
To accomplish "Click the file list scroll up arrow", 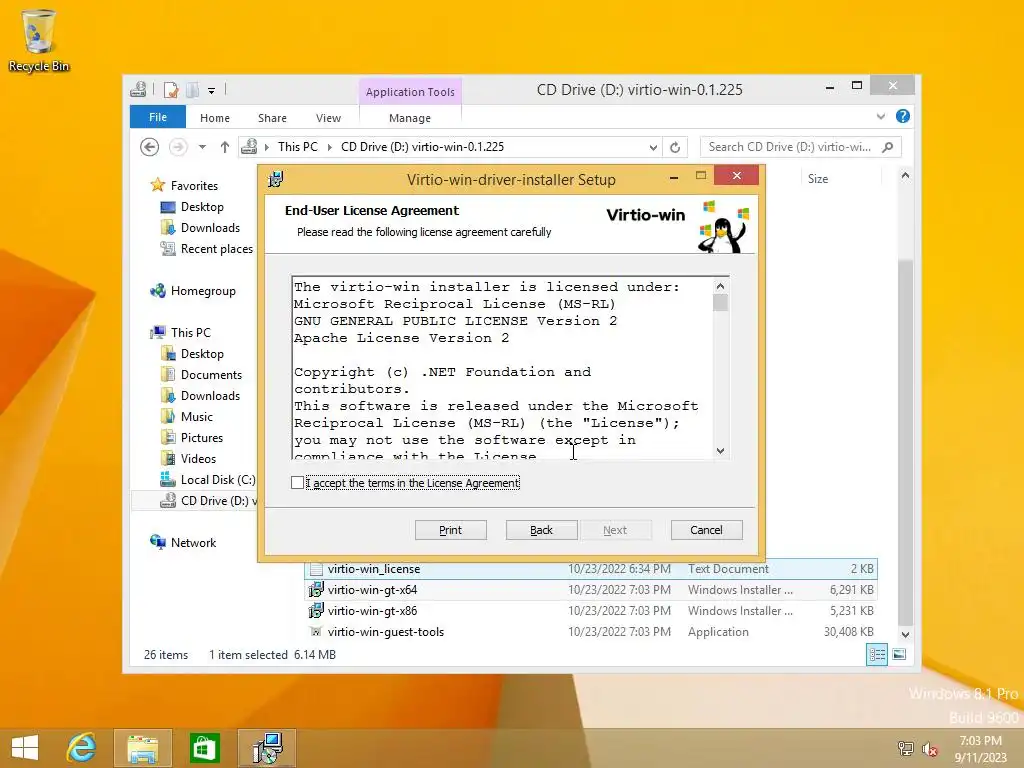I will tap(905, 176).
